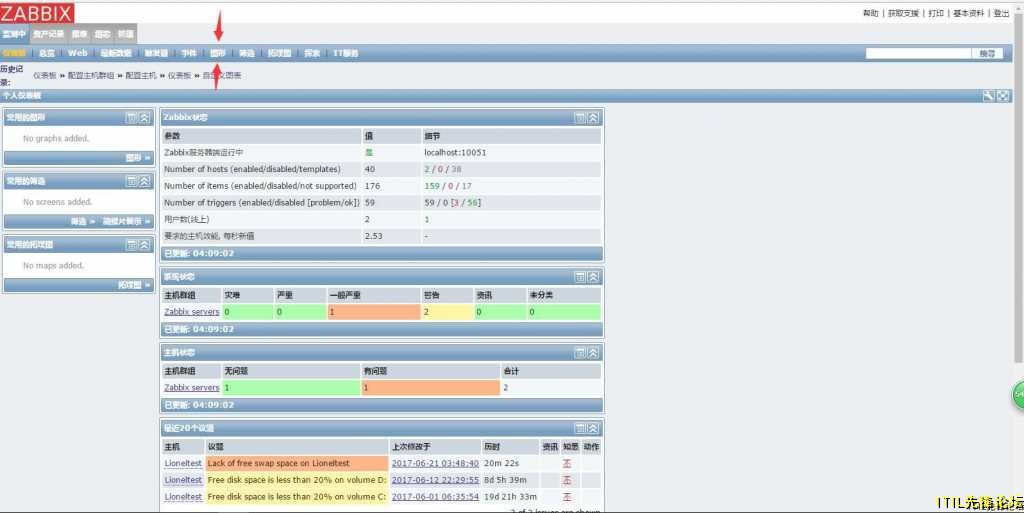Open Zabbix servers link in 主机状态
The width and height of the screenshot is (1024, 513).
click(x=192, y=388)
